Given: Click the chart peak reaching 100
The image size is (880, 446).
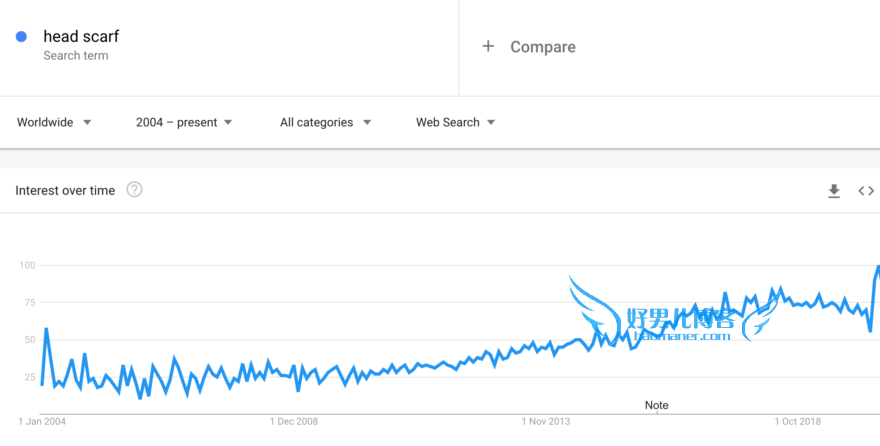Looking at the screenshot, I should tap(878, 266).
